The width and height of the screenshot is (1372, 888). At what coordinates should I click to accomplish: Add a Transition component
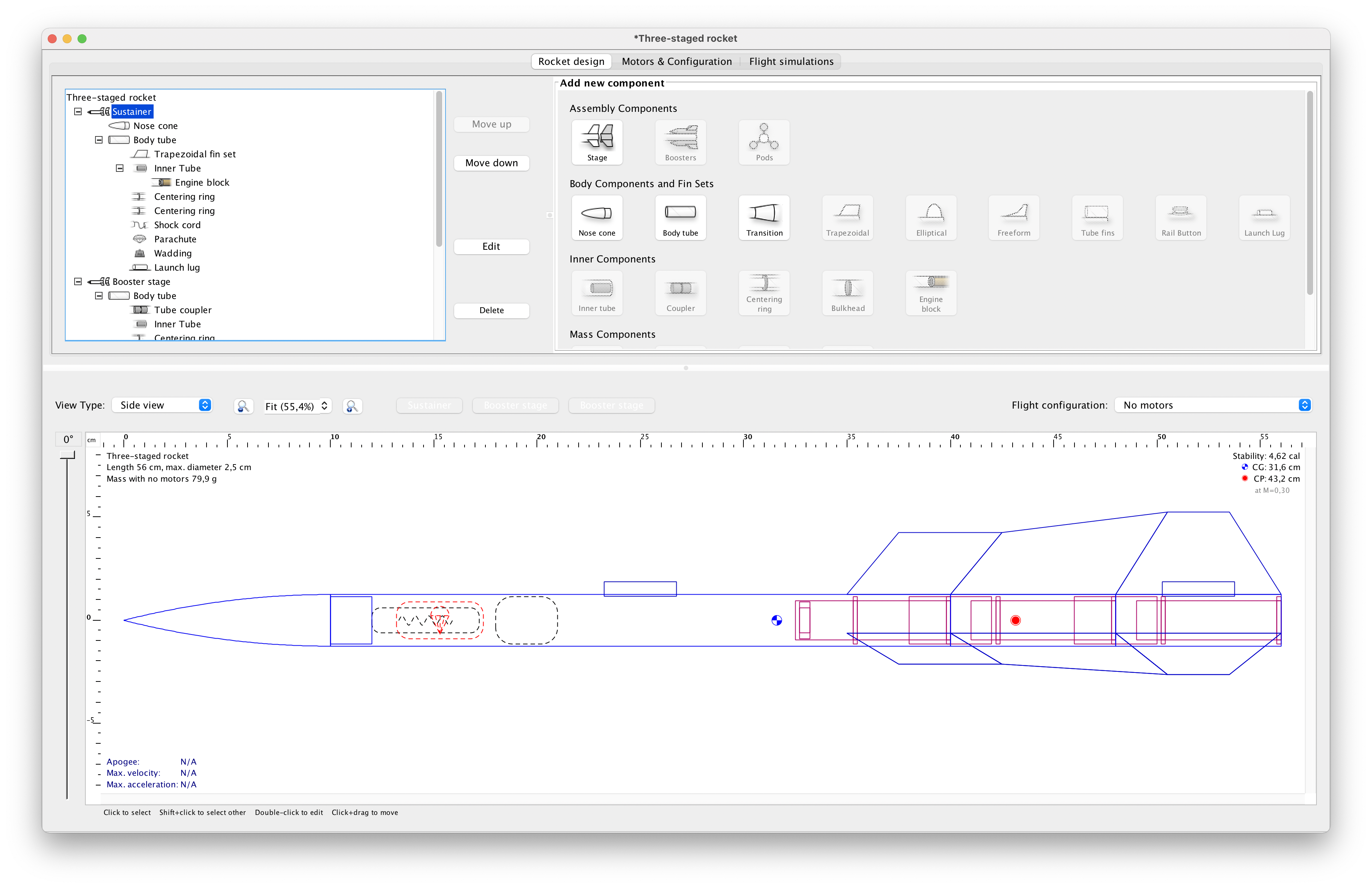(763, 218)
